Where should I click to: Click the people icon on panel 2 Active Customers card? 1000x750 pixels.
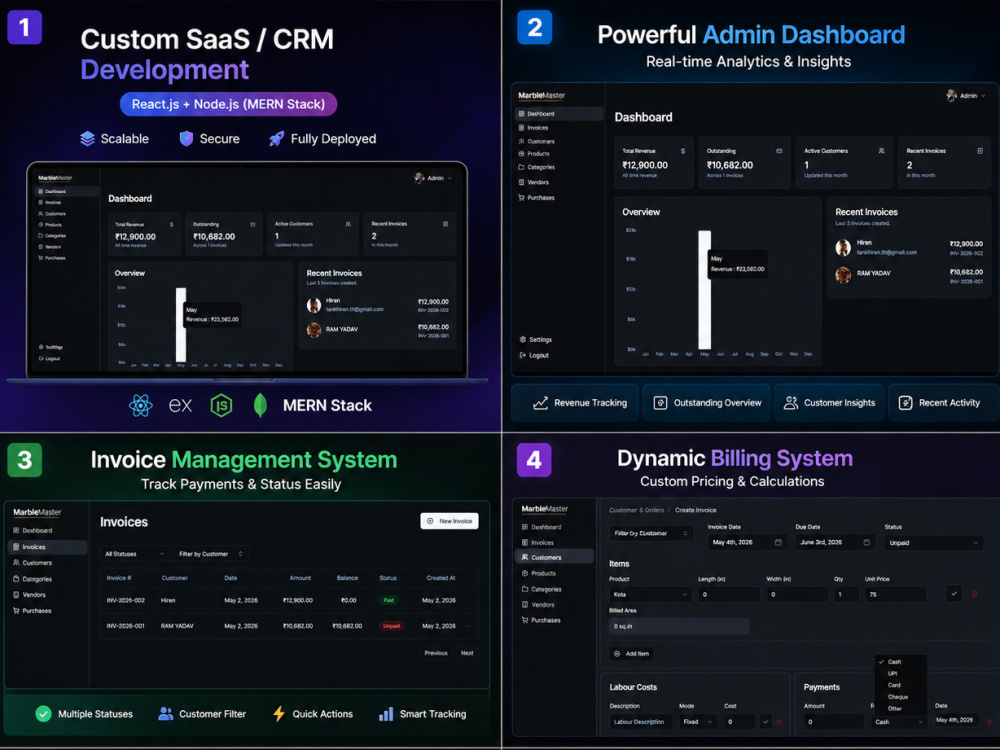(x=881, y=151)
